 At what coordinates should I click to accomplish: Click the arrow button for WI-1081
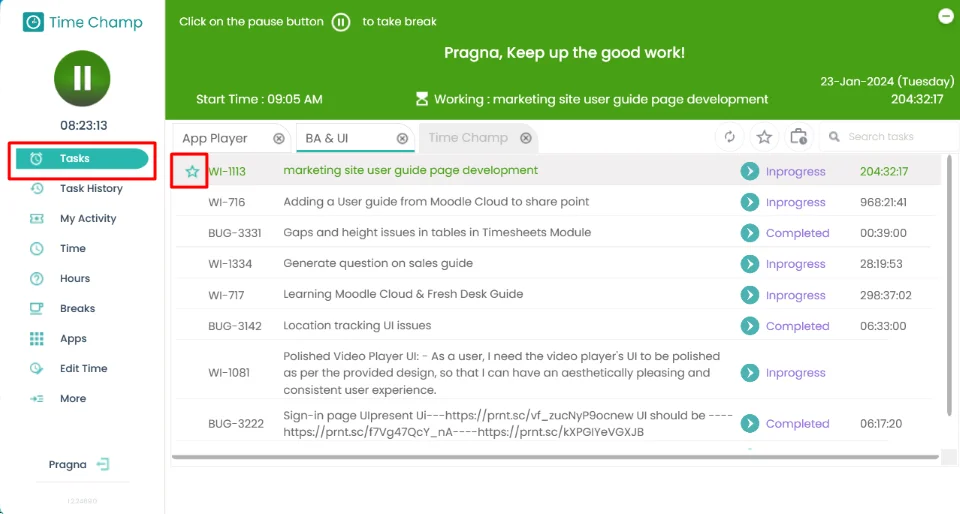click(749, 373)
